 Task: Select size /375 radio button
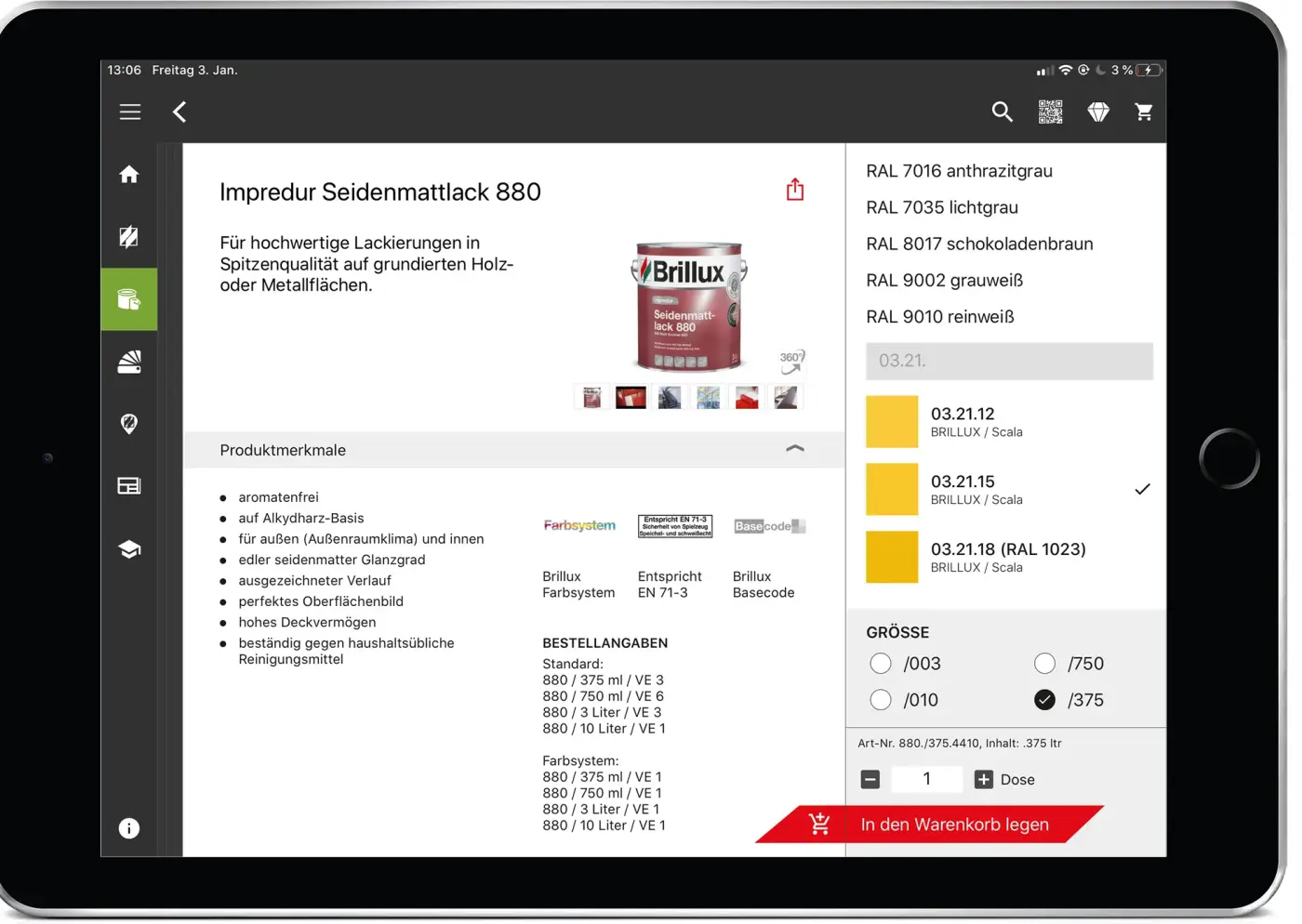[x=1045, y=700]
